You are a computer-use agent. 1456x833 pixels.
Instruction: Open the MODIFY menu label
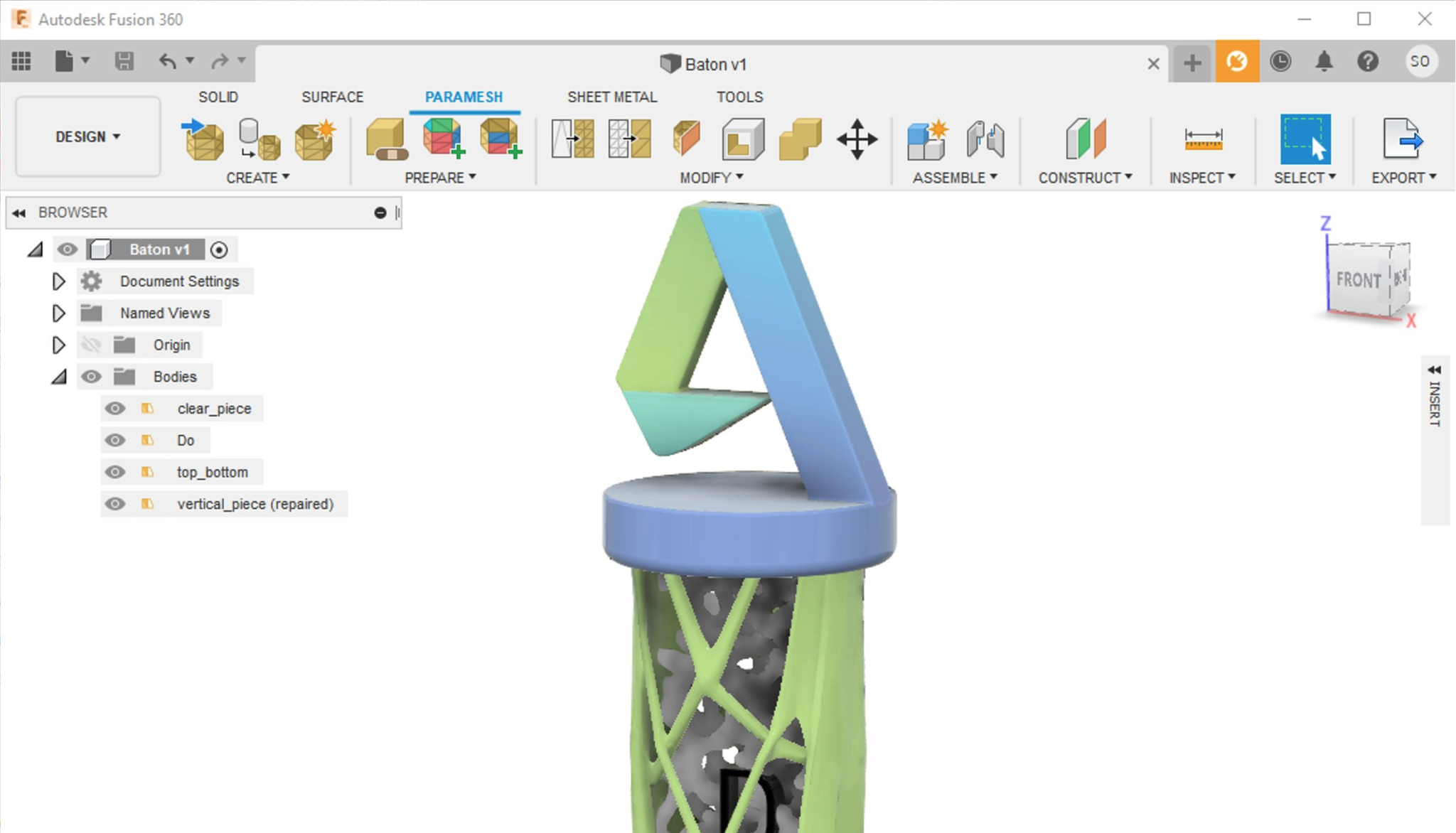pos(711,178)
